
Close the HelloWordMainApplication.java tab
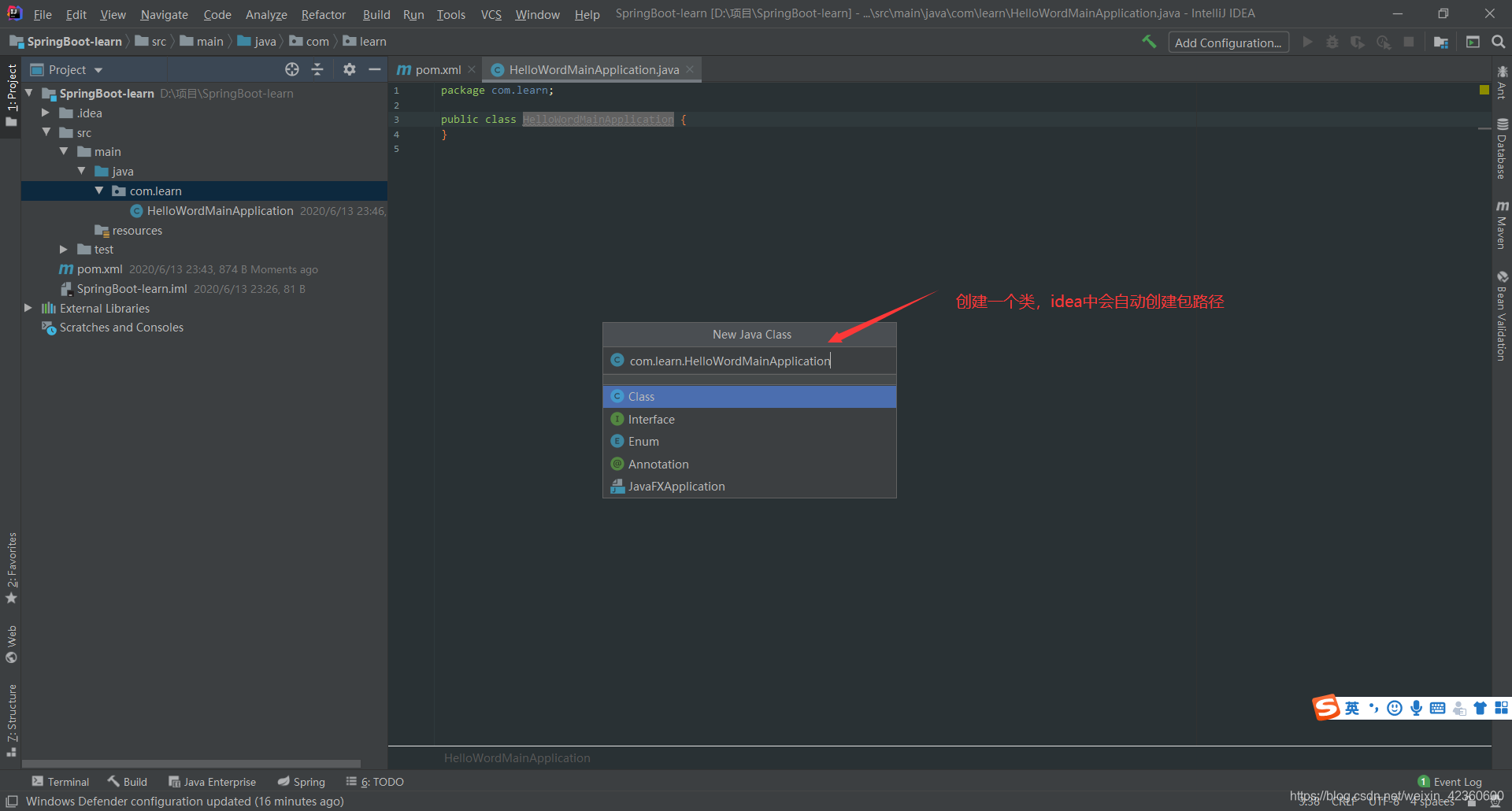coord(690,69)
